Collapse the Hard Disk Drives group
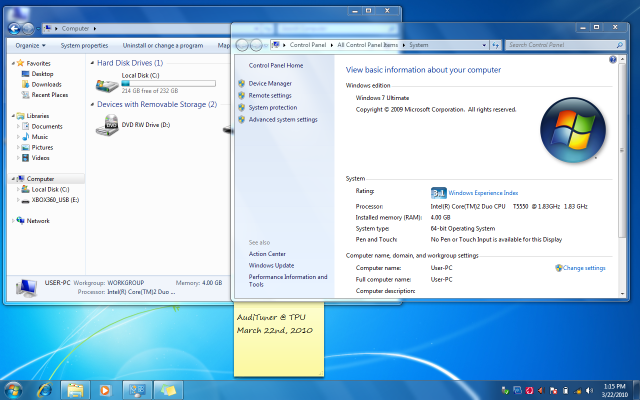The image size is (640, 400). tap(92, 63)
